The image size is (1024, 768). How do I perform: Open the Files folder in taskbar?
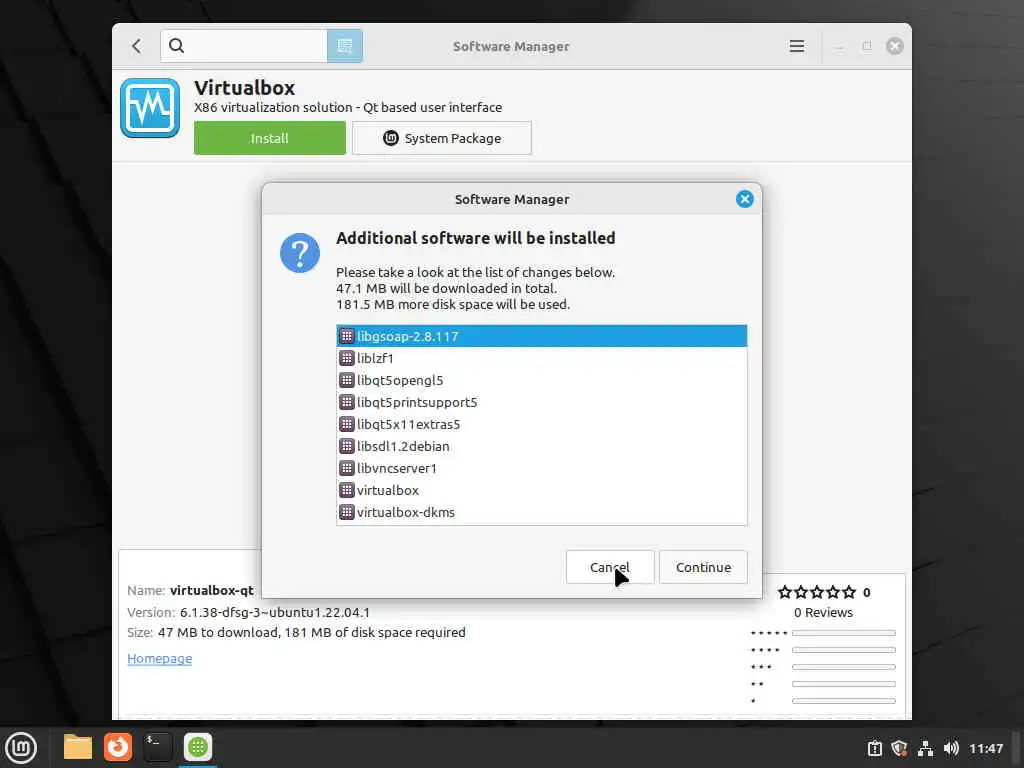[x=78, y=748]
